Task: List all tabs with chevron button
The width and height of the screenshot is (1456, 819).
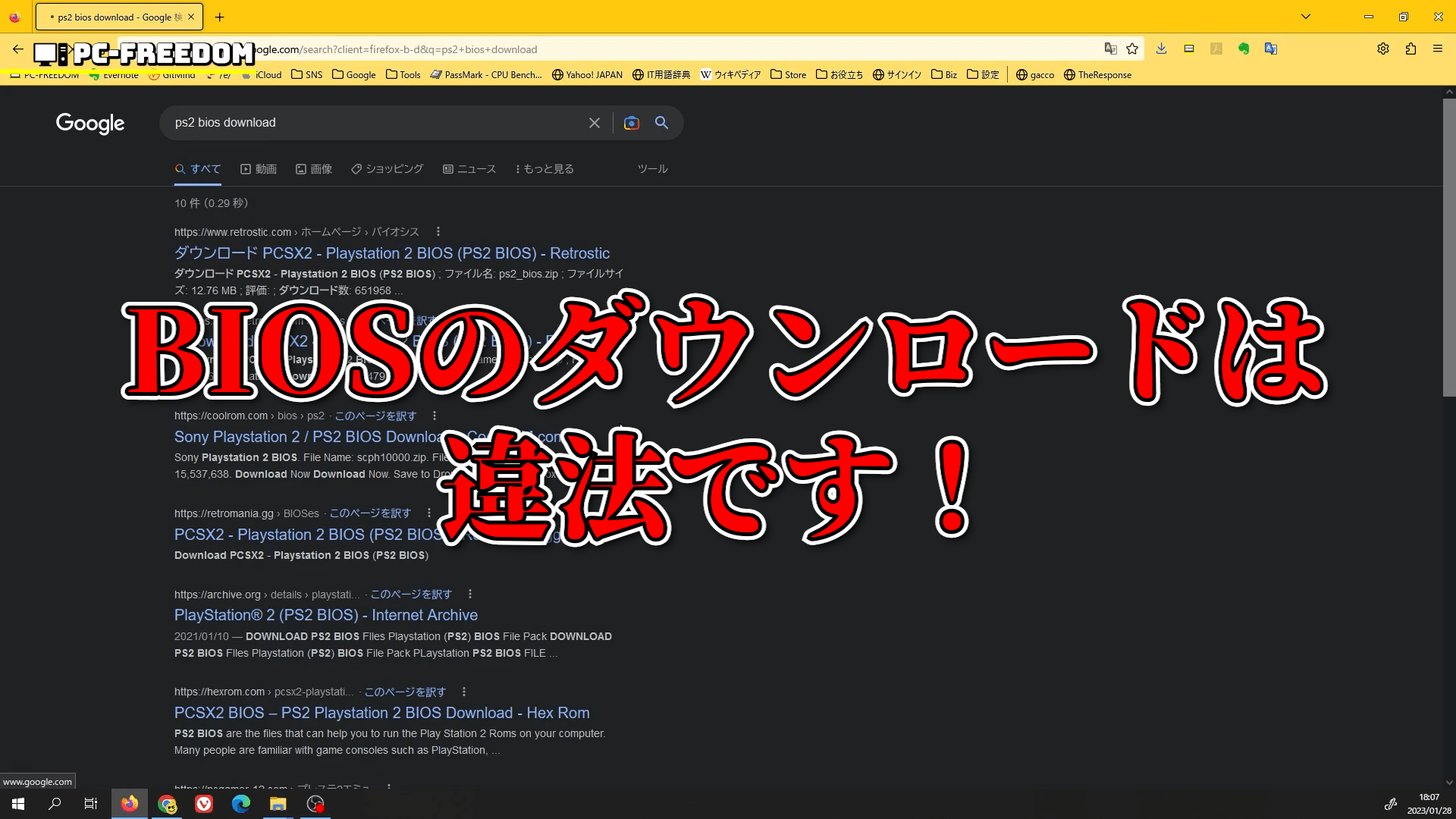Action: [1306, 17]
